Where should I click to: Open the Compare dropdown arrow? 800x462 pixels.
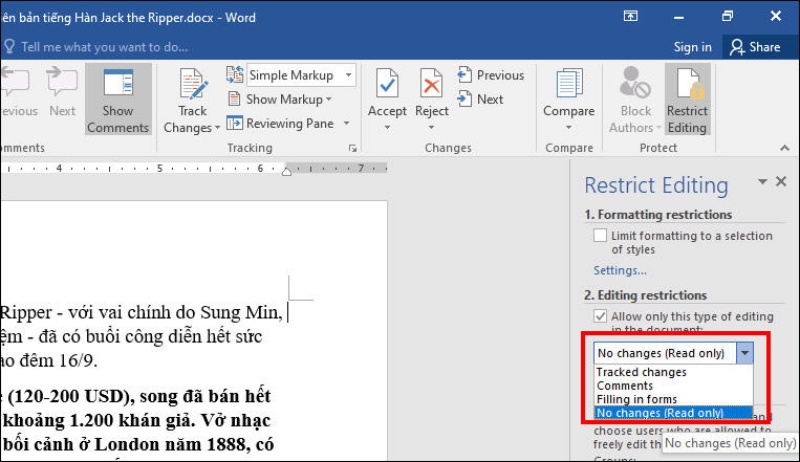[569, 127]
